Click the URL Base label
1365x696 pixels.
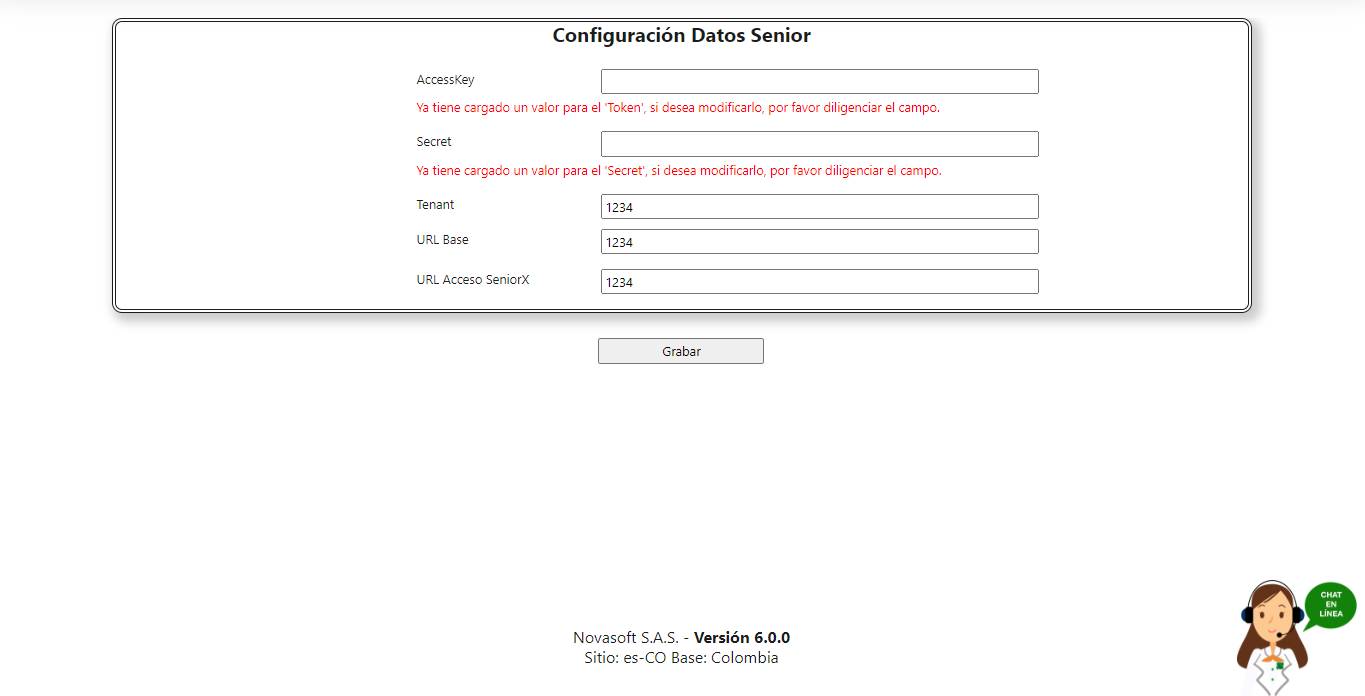coord(442,240)
